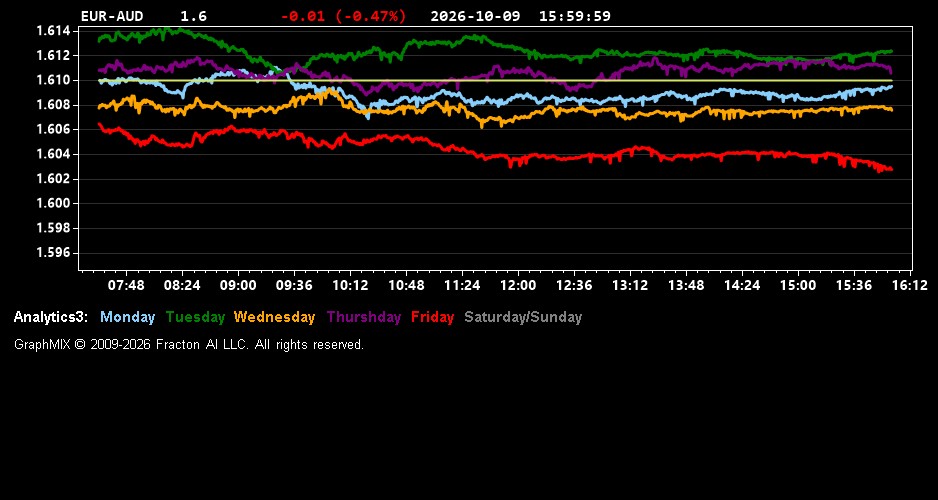The image size is (938, 500).
Task: Click the 08:24 time axis label
Action: coord(182,285)
